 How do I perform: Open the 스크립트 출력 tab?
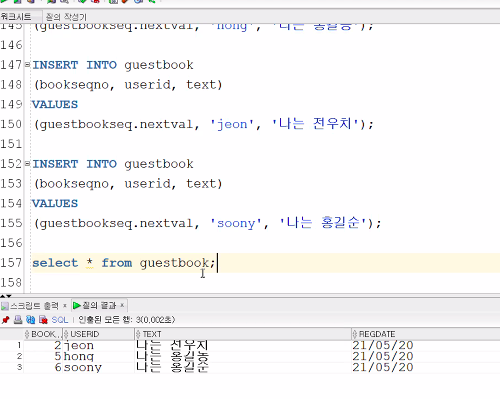tap(34, 306)
